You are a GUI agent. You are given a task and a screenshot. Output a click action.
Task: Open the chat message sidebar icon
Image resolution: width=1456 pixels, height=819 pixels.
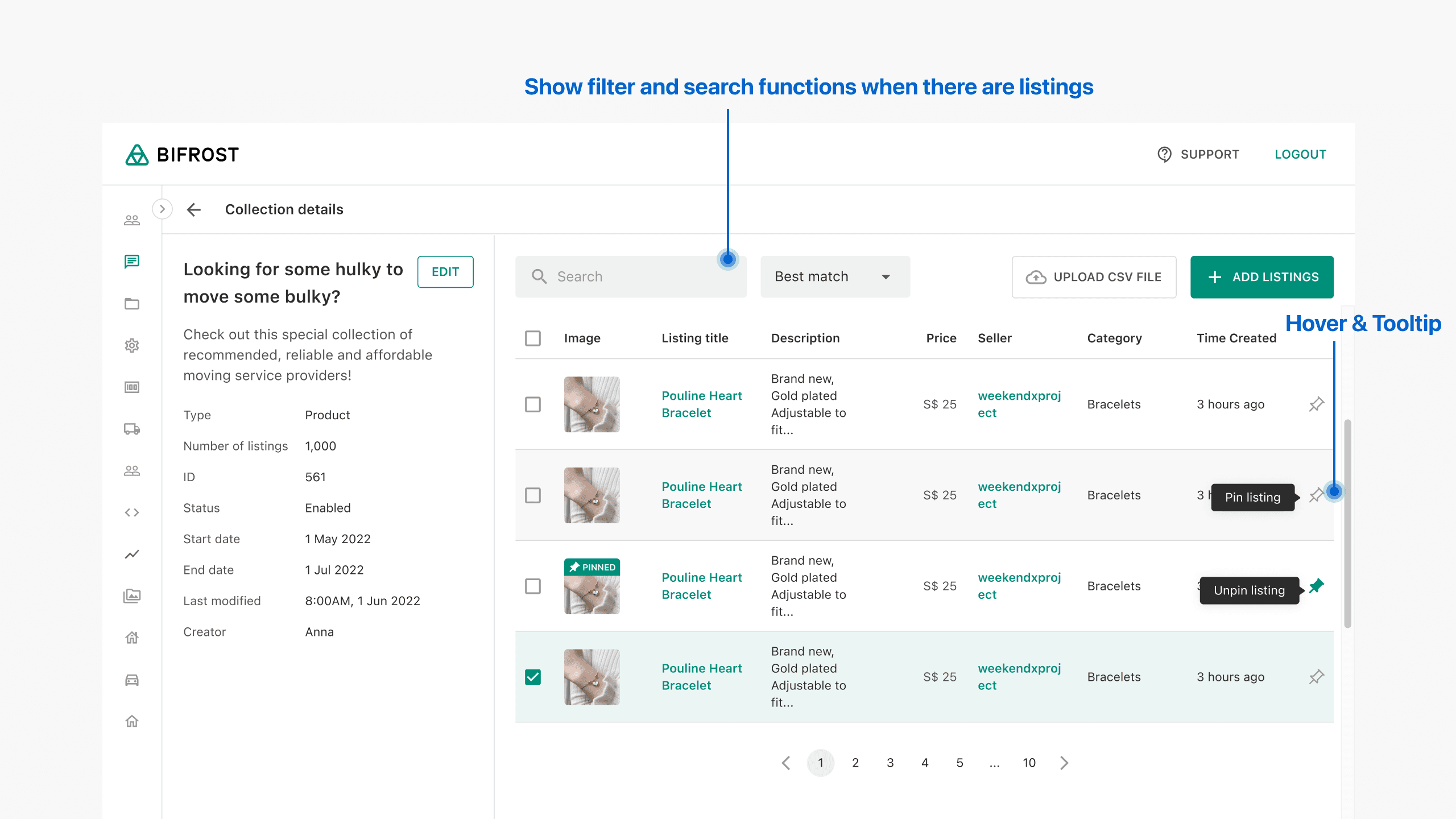coord(132,262)
